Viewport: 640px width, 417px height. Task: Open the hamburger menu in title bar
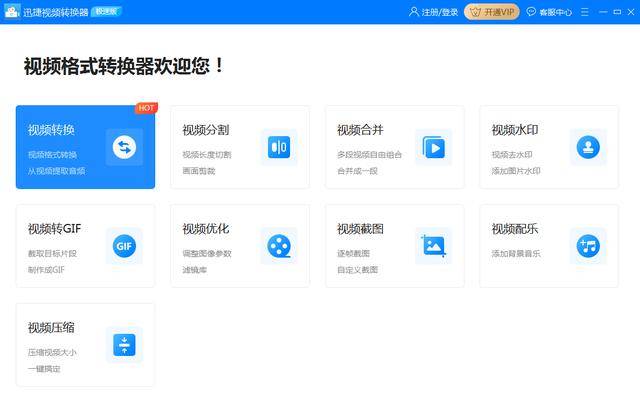point(583,12)
